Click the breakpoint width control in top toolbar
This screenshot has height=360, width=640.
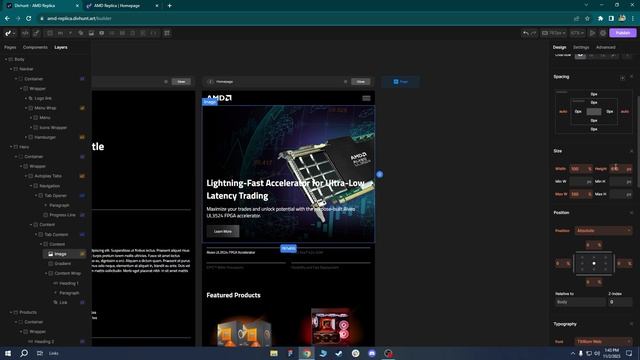tap(554, 33)
